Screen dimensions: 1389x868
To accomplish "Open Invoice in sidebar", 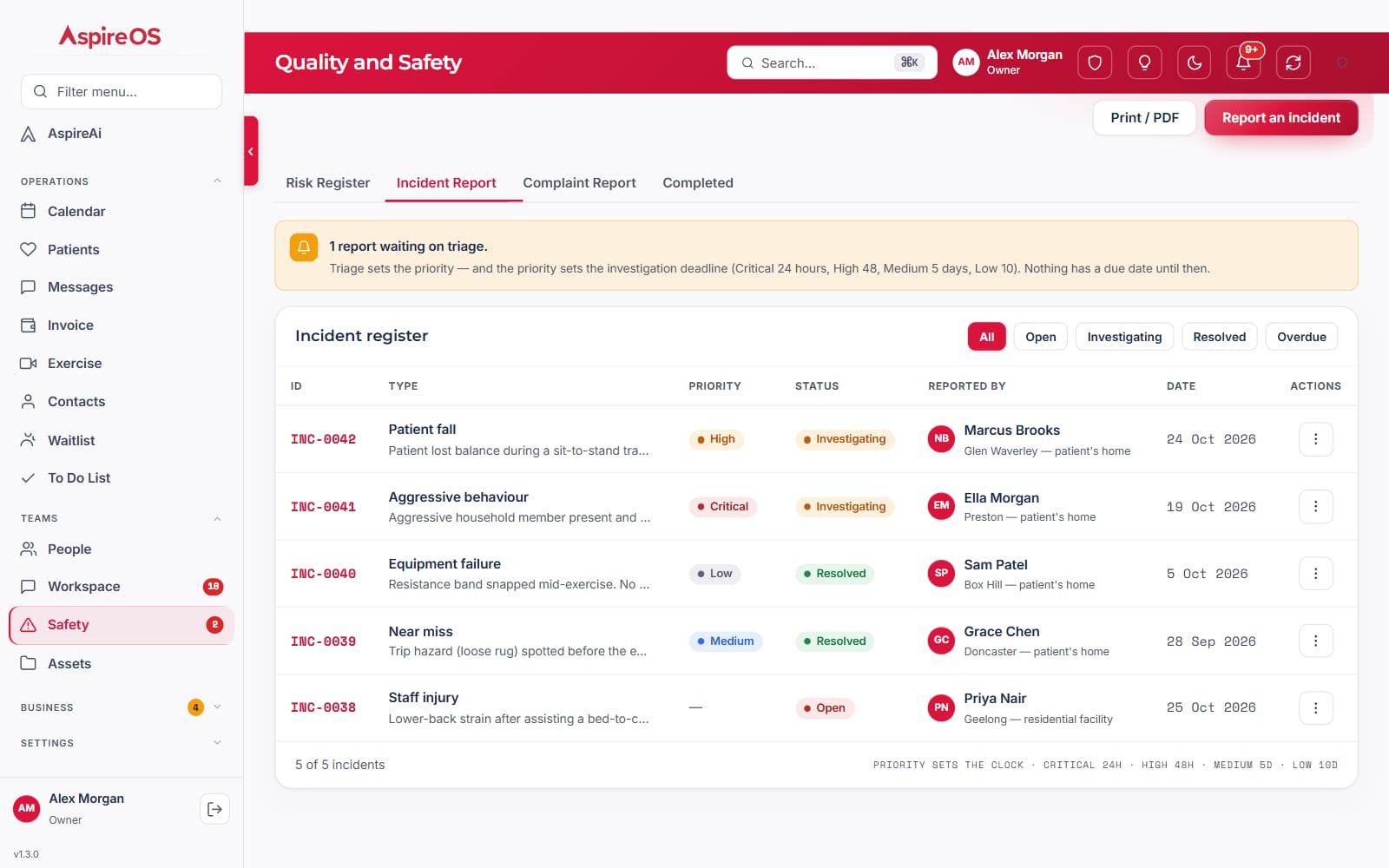I will tap(122, 325).
